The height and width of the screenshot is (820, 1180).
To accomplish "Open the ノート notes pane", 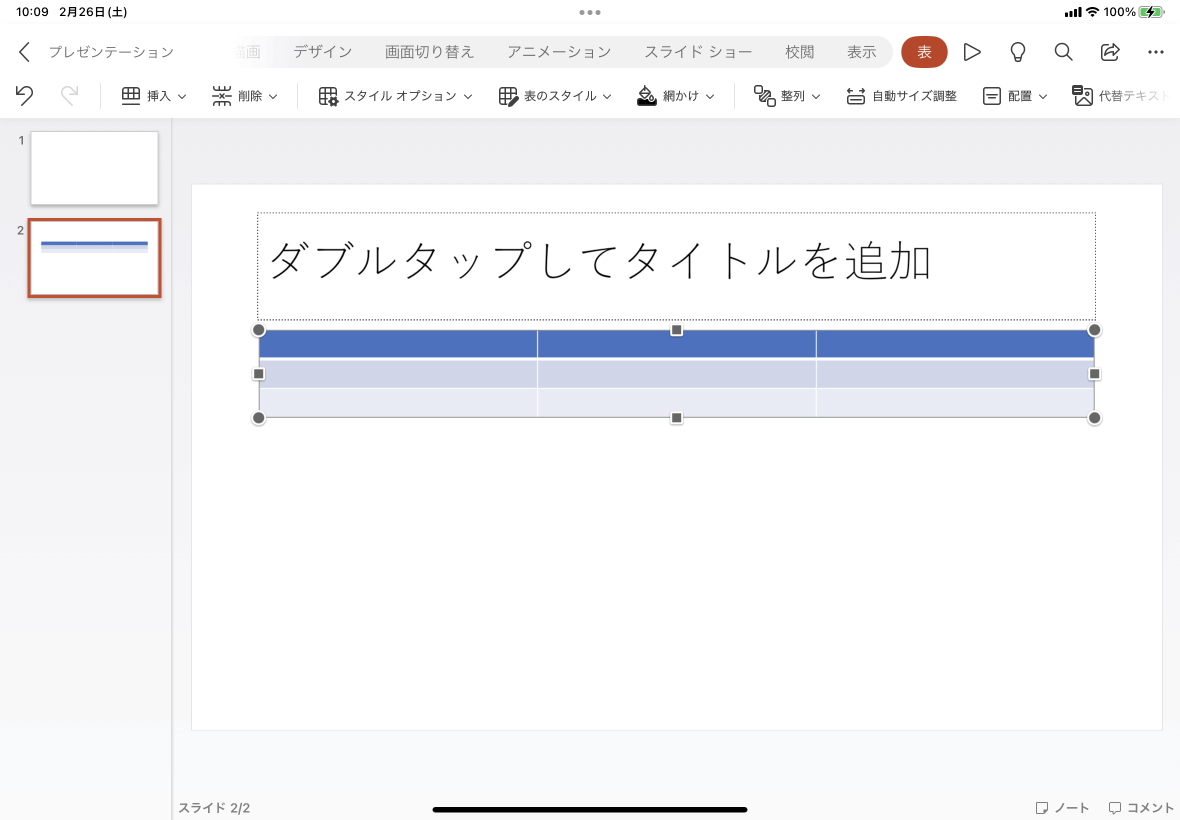I will pyautogui.click(x=1062, y=808).
